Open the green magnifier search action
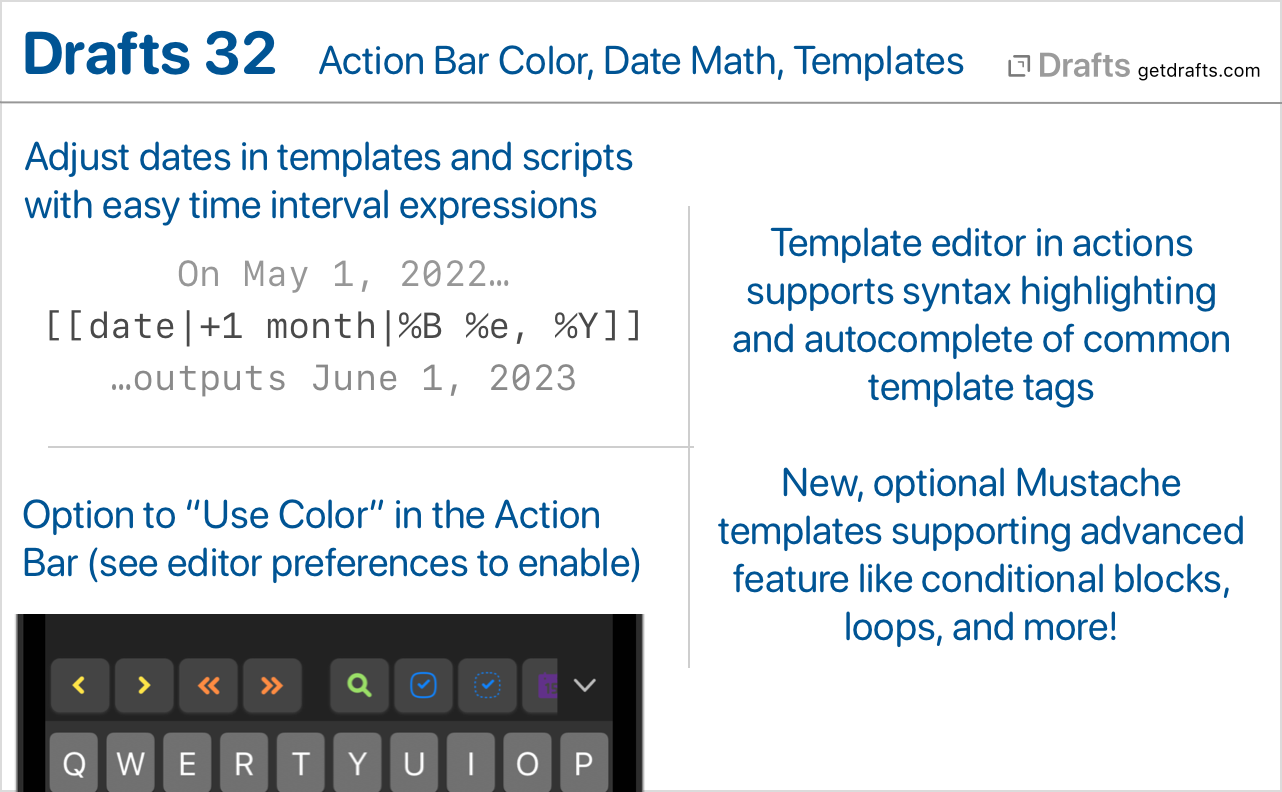The width and height of the screenshot is (1282, 792). click(360, 685)
